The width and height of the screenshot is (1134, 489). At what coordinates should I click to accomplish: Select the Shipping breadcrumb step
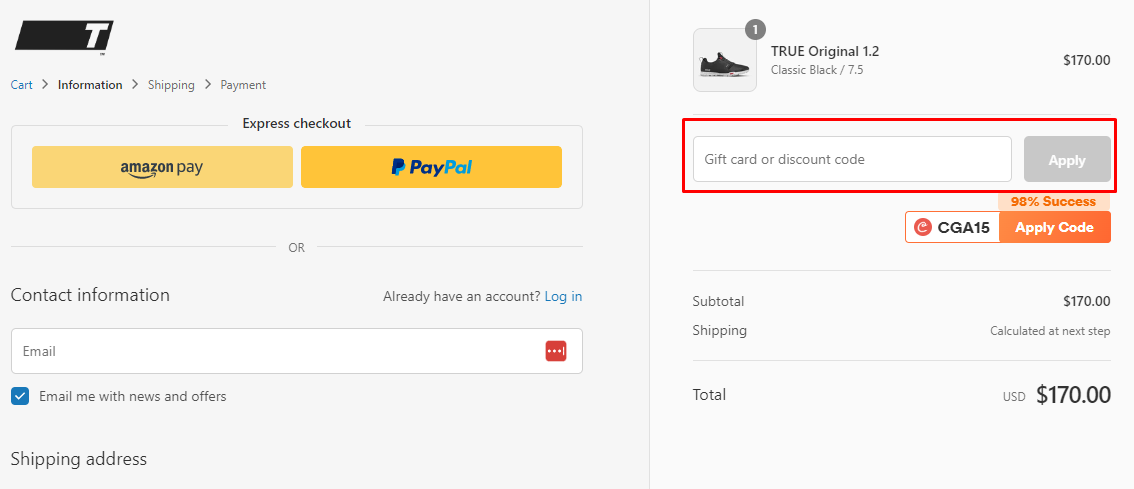point(171,85)
